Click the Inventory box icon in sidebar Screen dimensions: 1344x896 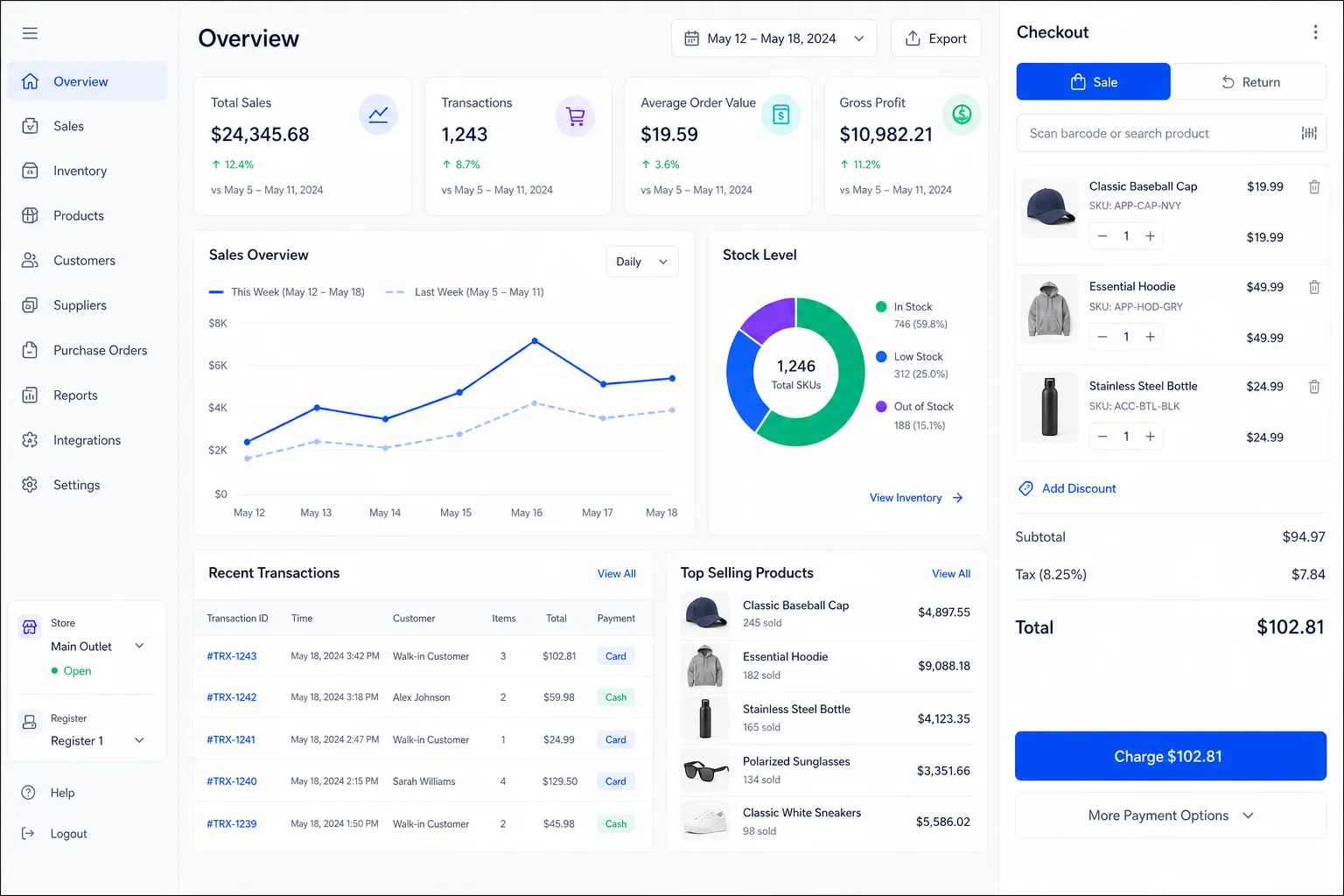(x=30, y=171)
